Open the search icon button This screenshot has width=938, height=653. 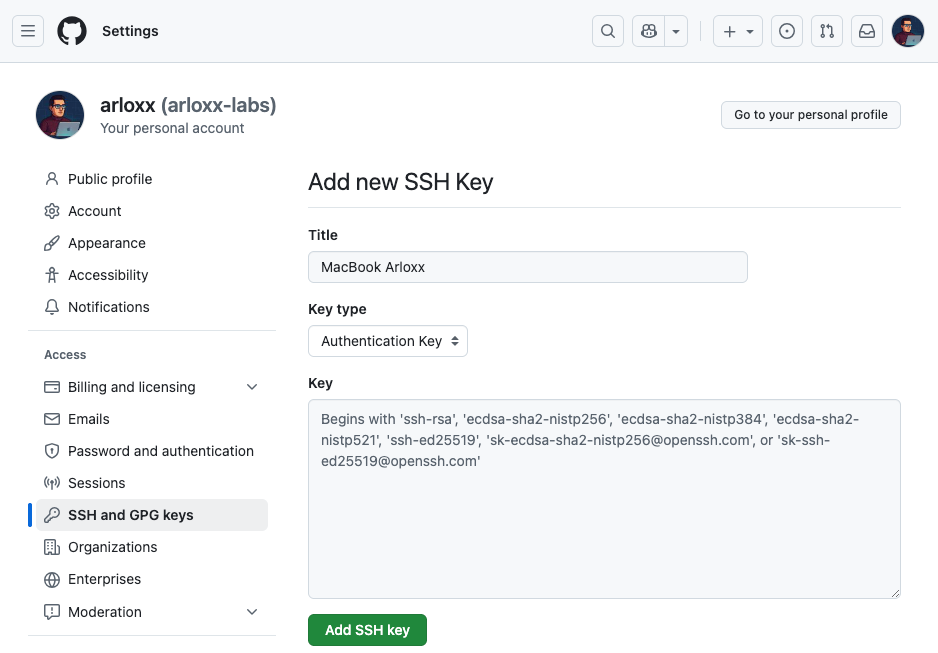pyautogui.click(x=608, y=31)
